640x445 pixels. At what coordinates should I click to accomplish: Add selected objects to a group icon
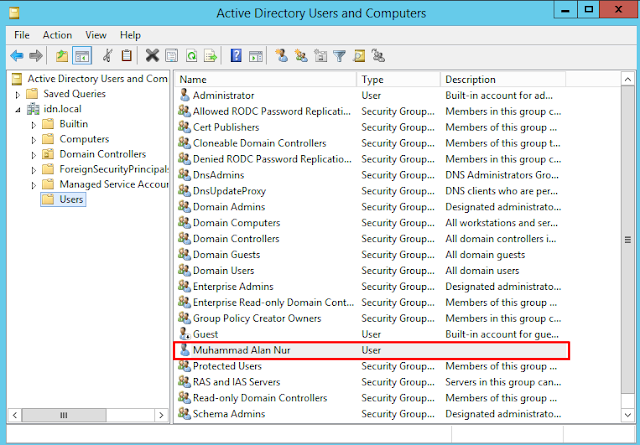click(x=378, y=56)
